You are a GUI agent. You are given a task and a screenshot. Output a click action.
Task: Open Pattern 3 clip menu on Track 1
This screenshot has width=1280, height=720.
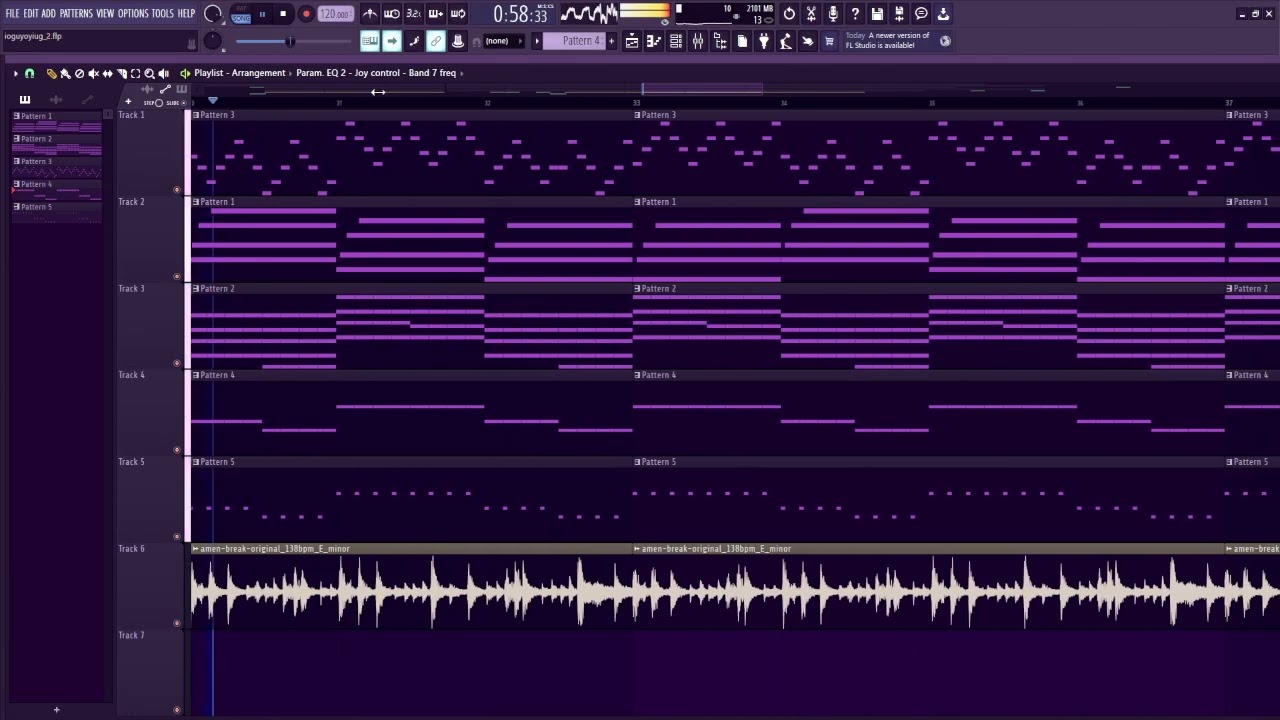196,115
